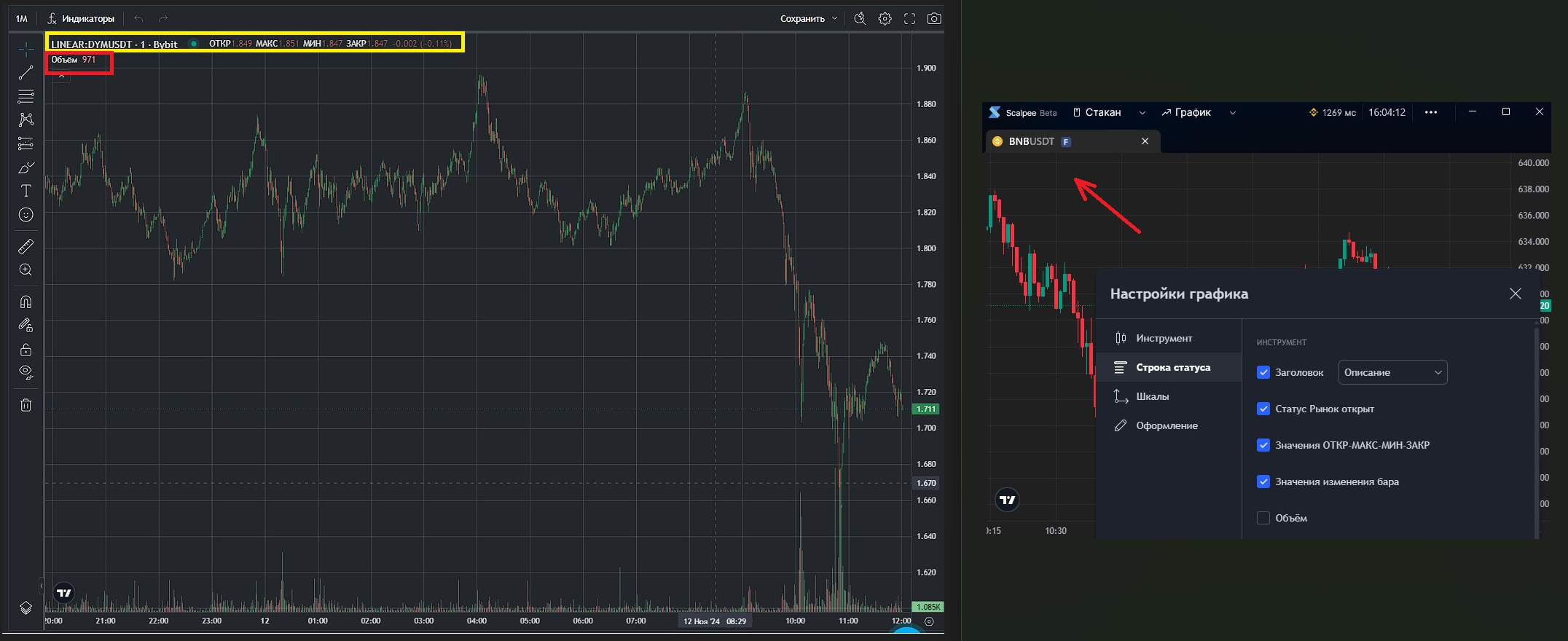Open the Шкалы settings section
Screen dimensions: 1568x641
(x=1152, y=396)
